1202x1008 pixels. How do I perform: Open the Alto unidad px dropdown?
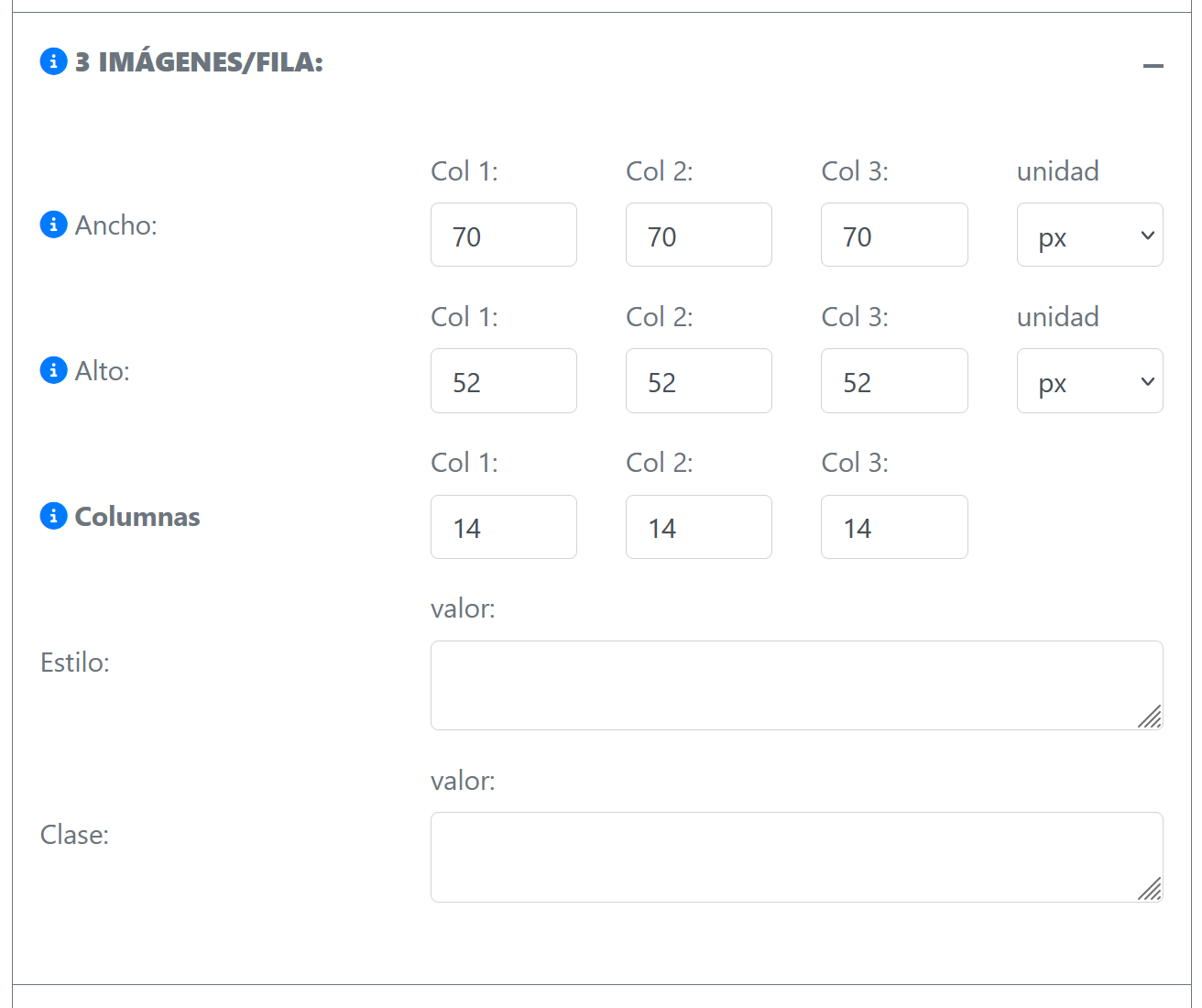tap(1089, 381)
